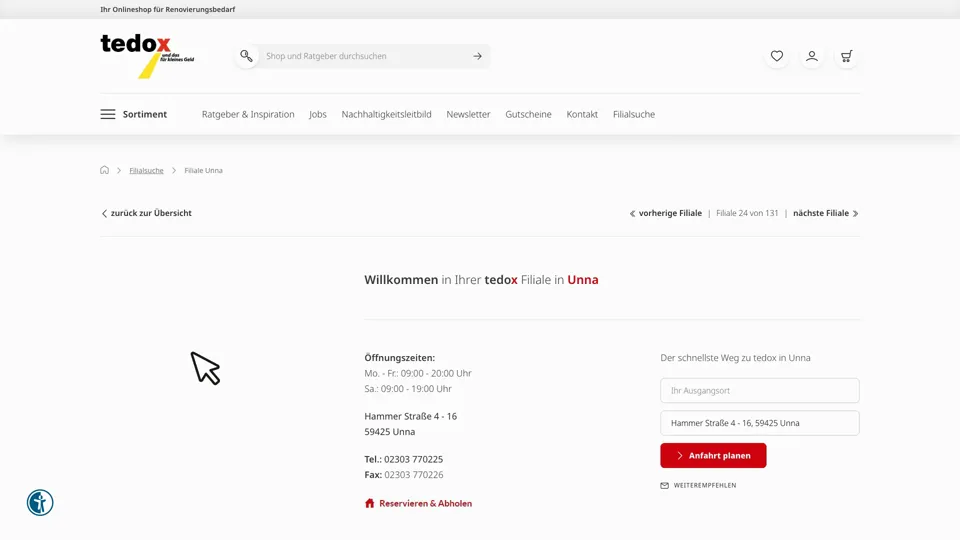This screenshot has width=960, height=540.
Task: Click the Filiale Unna breadcrumb text
Action: coord(203,170)
